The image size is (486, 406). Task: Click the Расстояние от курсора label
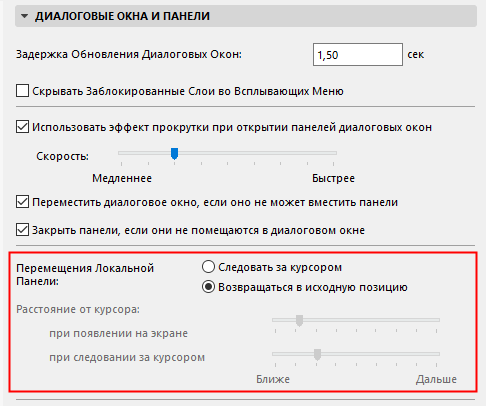coord(78,309)
